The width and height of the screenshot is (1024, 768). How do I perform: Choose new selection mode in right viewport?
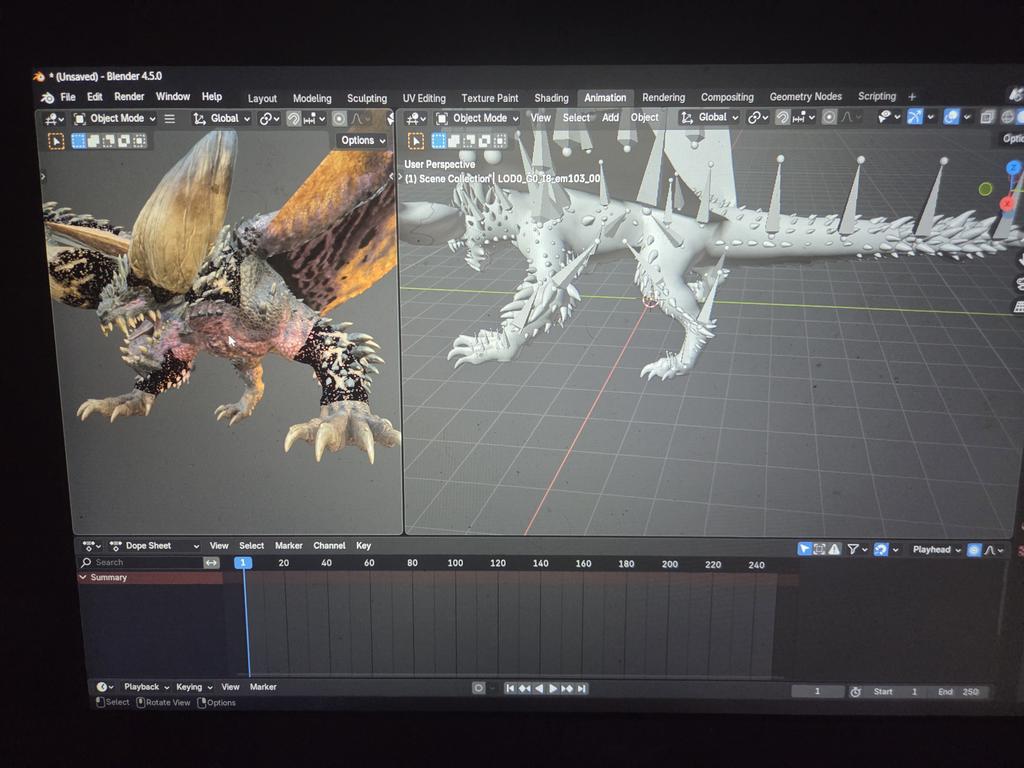pyautogui.click(x=439, y=141)
